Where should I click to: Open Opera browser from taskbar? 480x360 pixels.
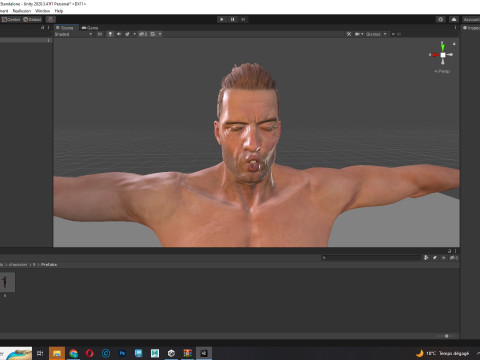(x=89, y=353)
